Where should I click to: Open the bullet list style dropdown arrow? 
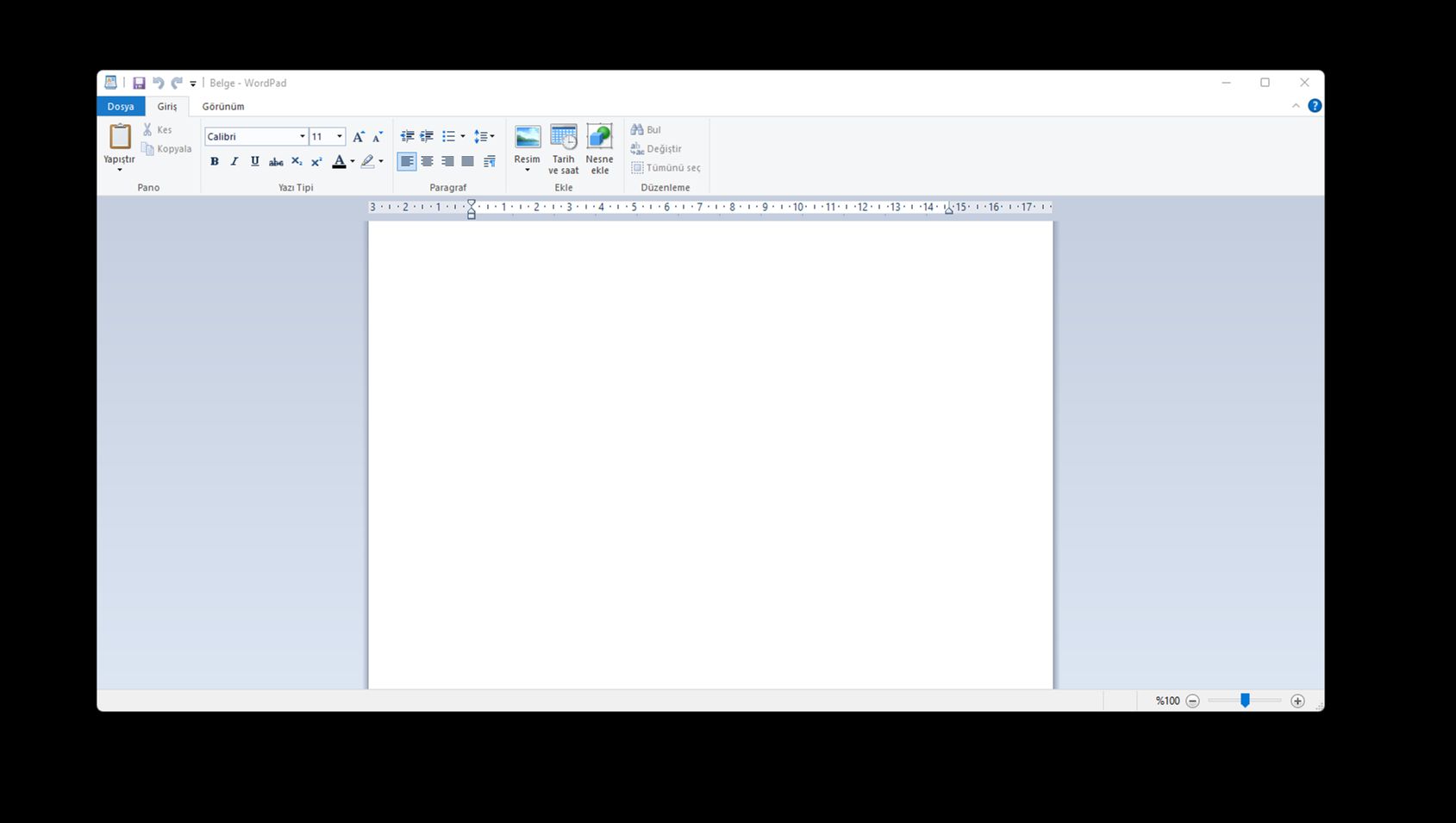tap(463, 136)
